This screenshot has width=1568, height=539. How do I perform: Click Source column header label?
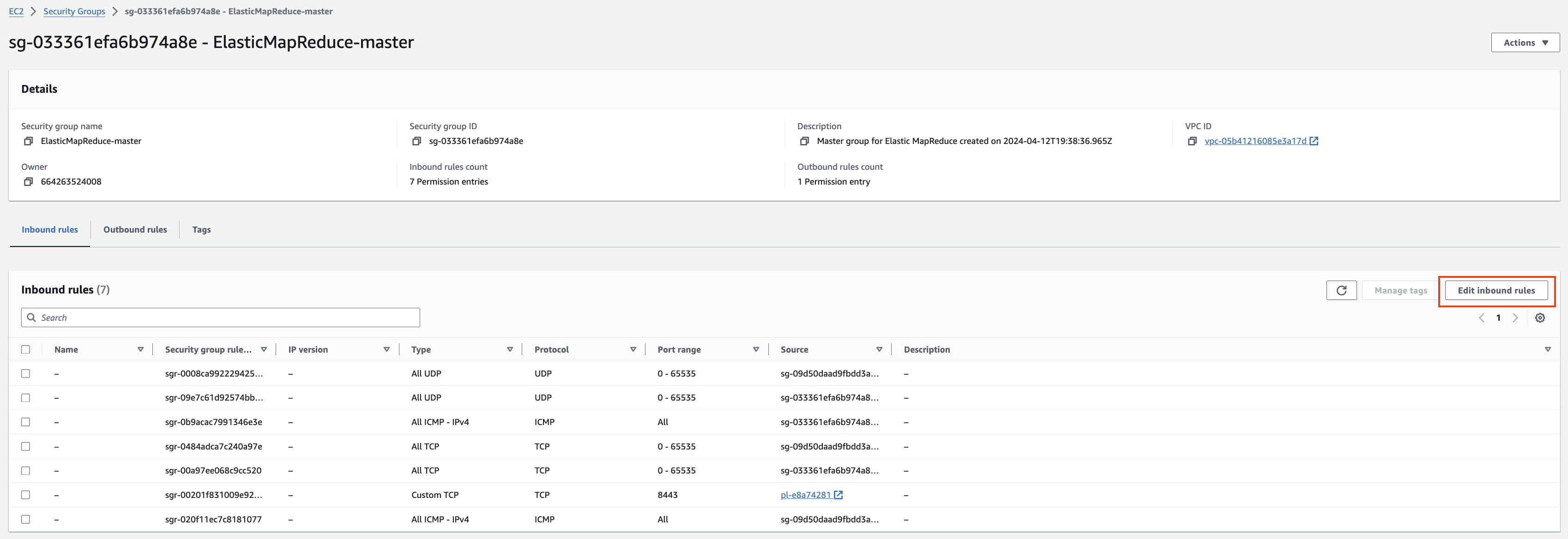794,350
